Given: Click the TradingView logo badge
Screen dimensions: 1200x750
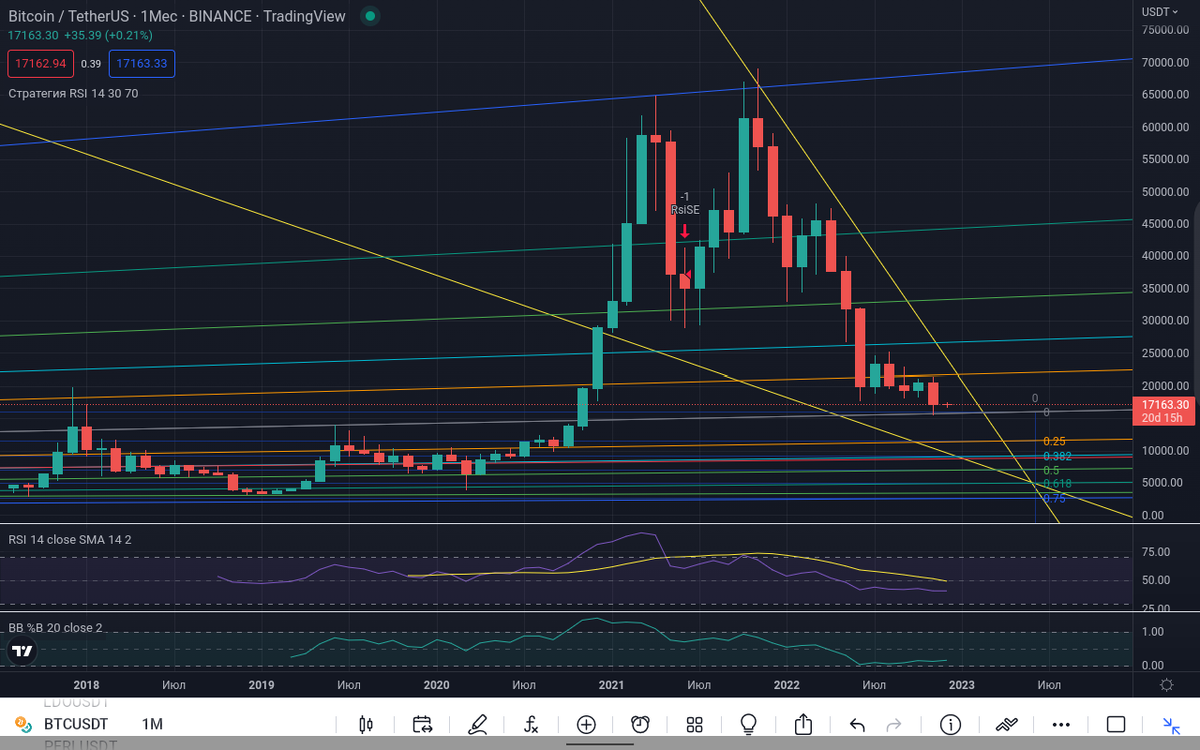Looking at the screenshot, I should (21, 652).
